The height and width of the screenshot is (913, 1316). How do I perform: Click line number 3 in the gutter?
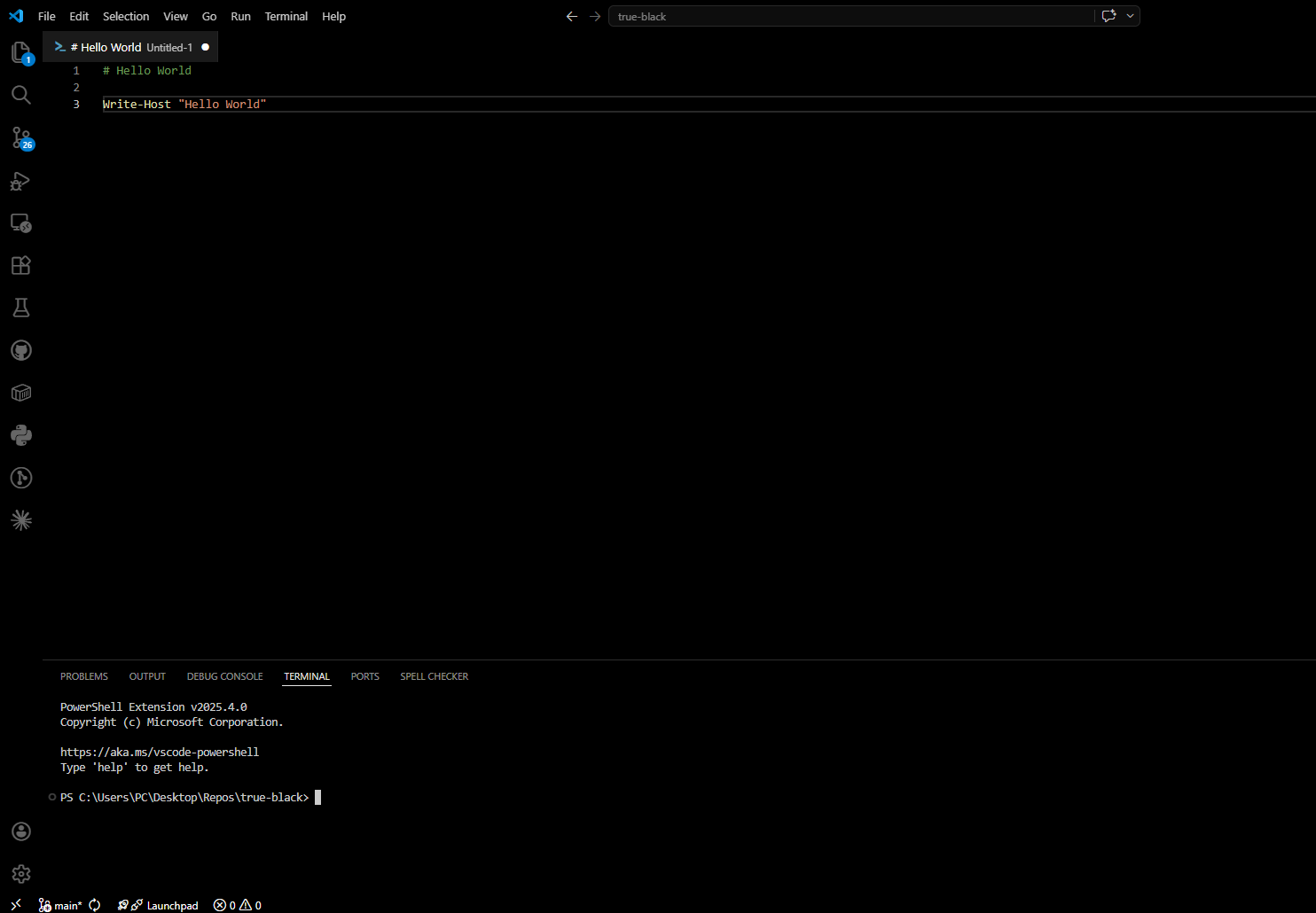click(76, 104)
